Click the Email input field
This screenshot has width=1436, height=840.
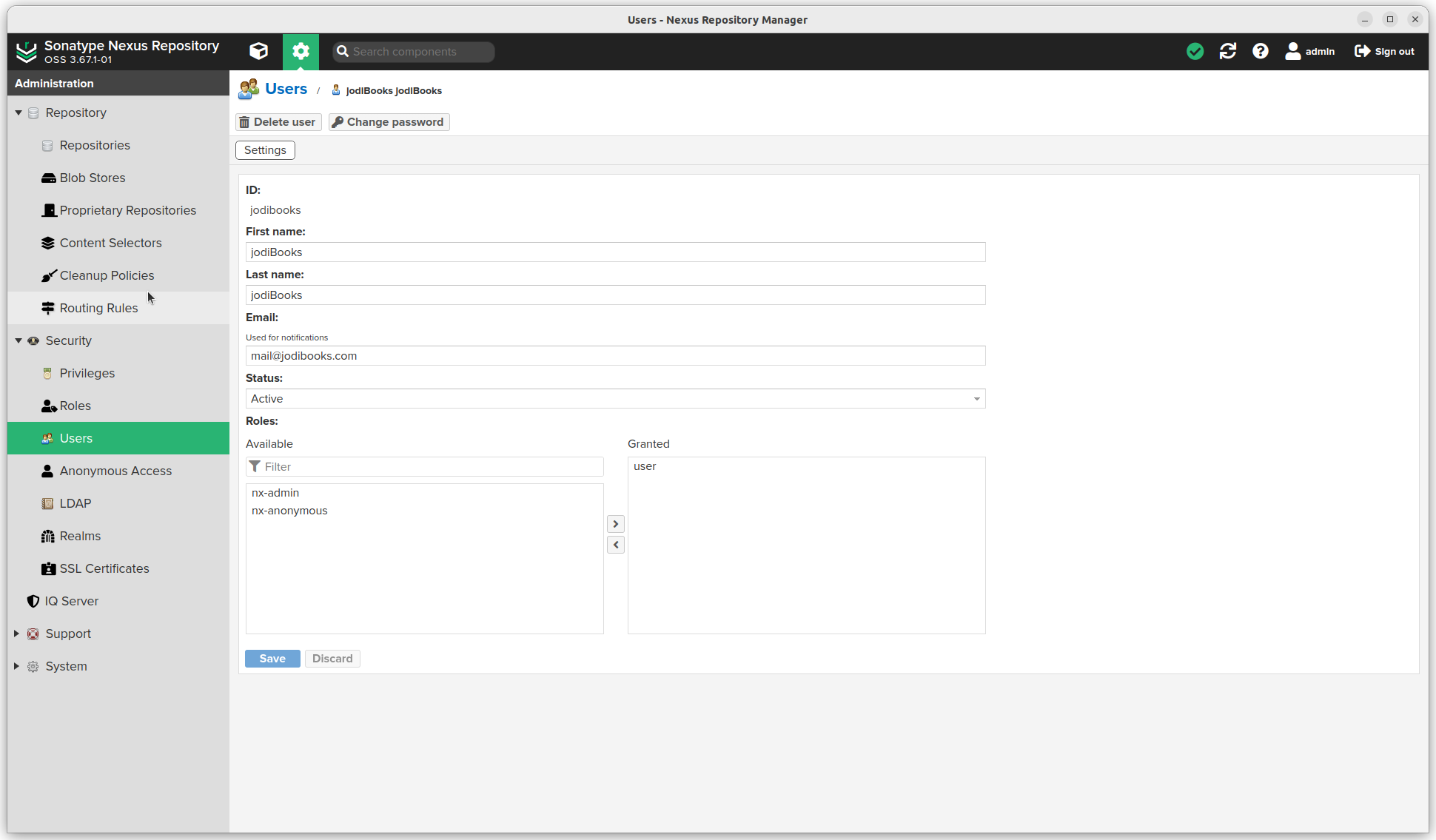tap(615, 356)
